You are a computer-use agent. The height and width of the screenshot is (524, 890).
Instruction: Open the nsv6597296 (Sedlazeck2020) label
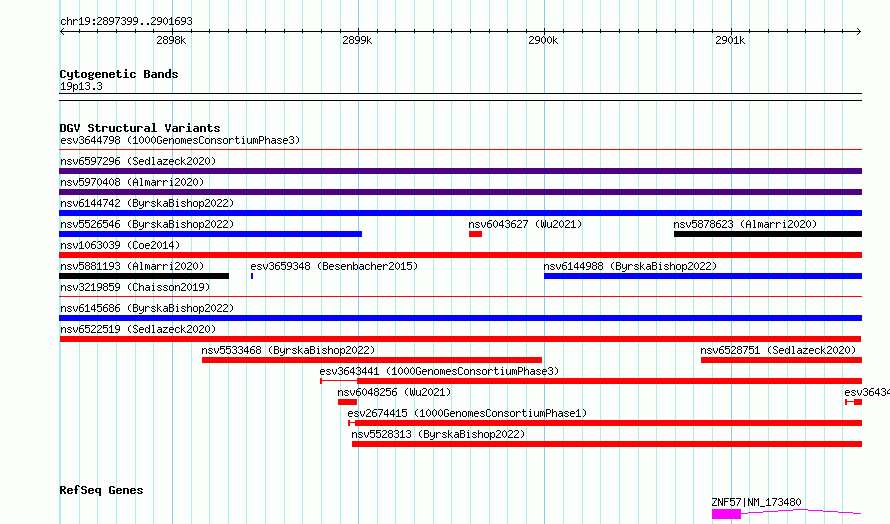click(138, 161)
